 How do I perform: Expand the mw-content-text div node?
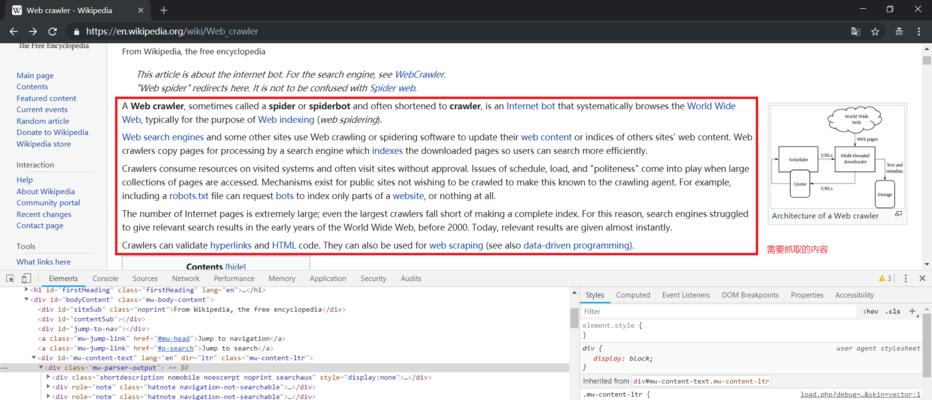click(34, 356)
